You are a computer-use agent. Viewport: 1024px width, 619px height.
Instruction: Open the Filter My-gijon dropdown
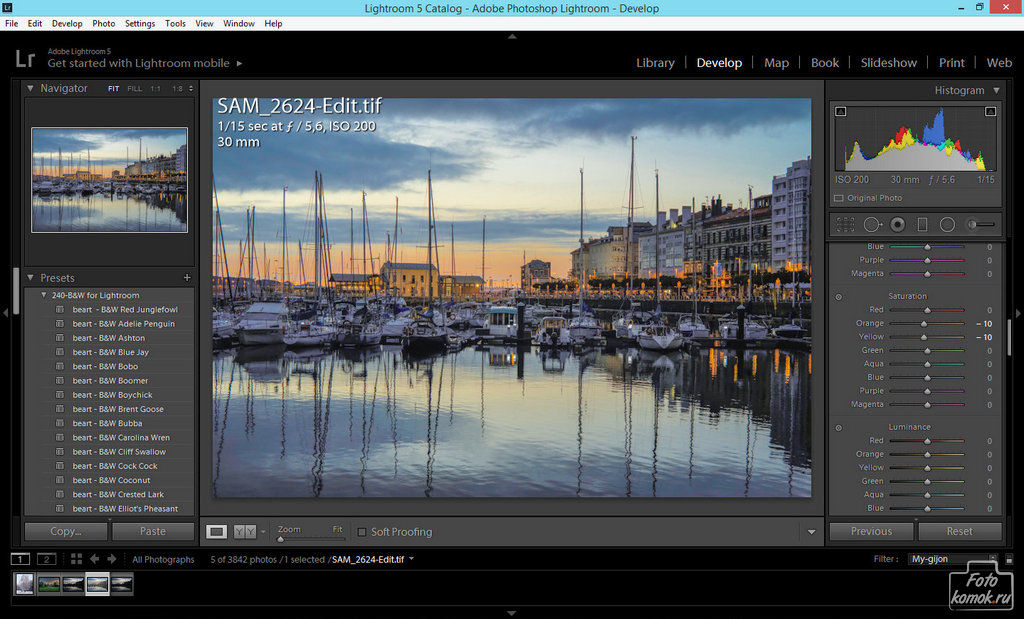click(952, 559)
